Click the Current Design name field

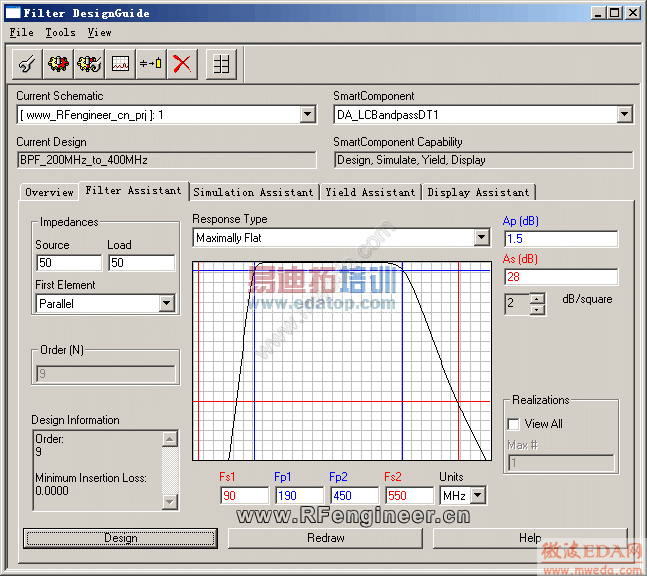[167, 160]
